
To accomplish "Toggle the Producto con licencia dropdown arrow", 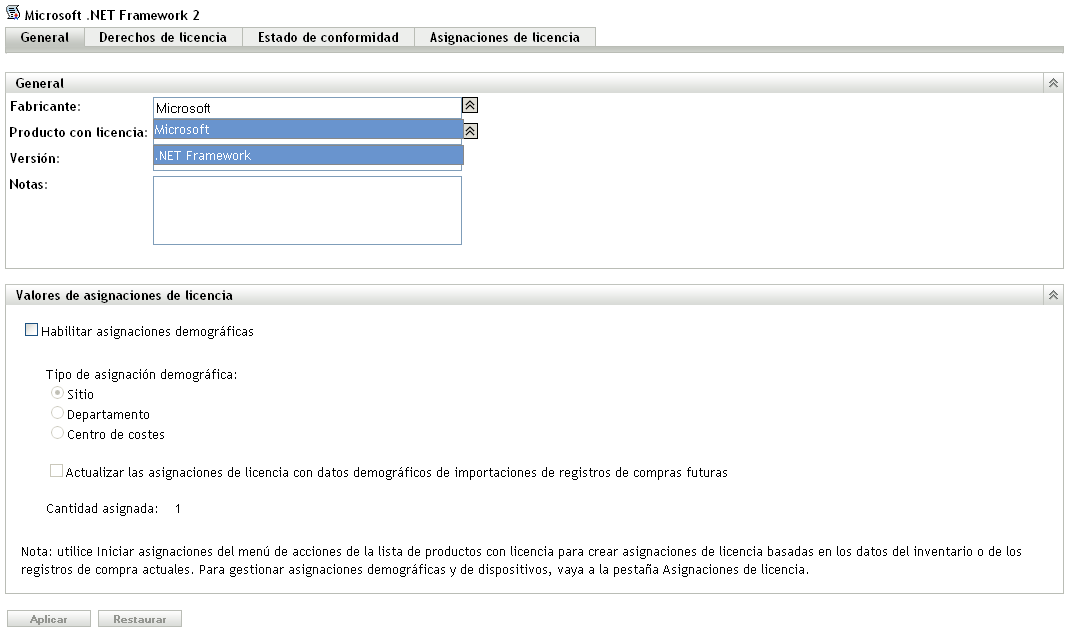I will tap(470, 131).
